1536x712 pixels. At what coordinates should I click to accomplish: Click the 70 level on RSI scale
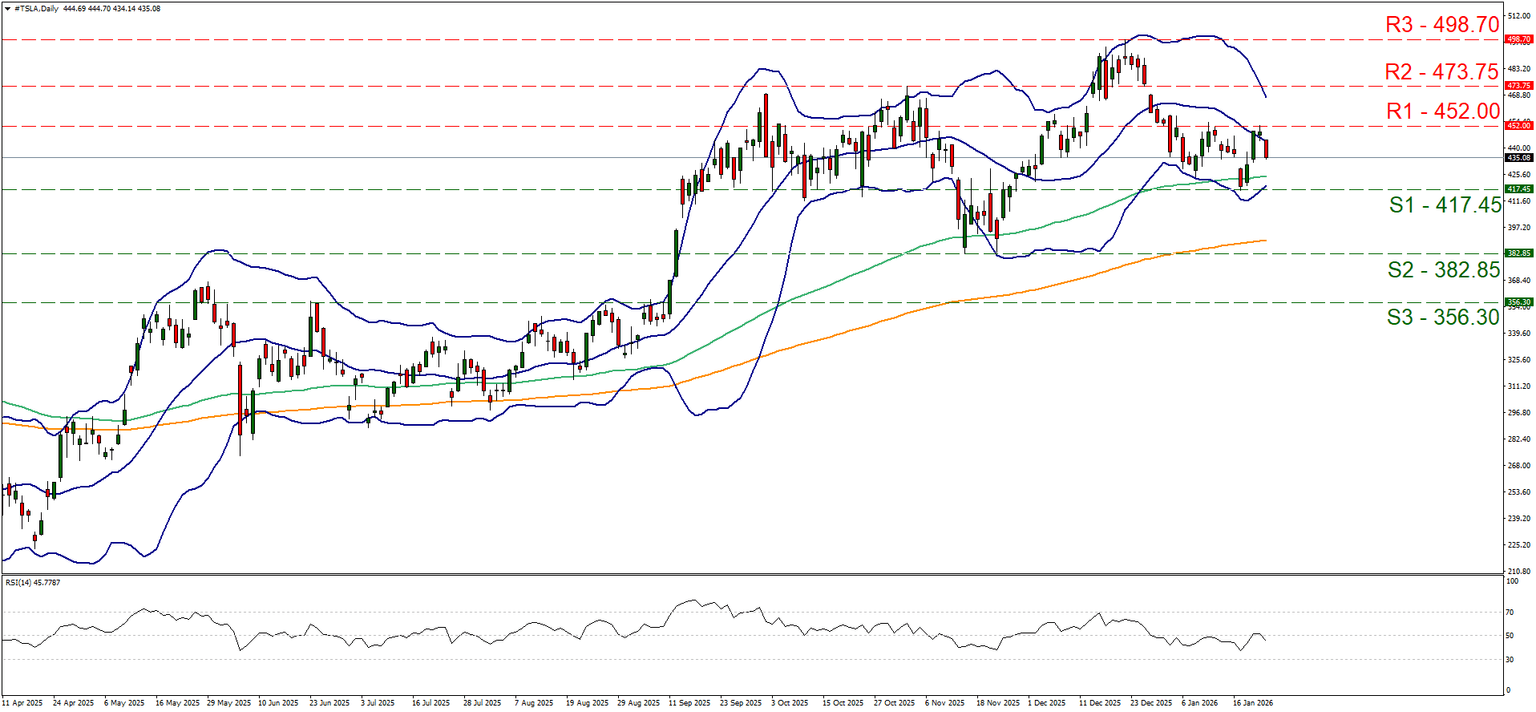[x=1511, y=612]
